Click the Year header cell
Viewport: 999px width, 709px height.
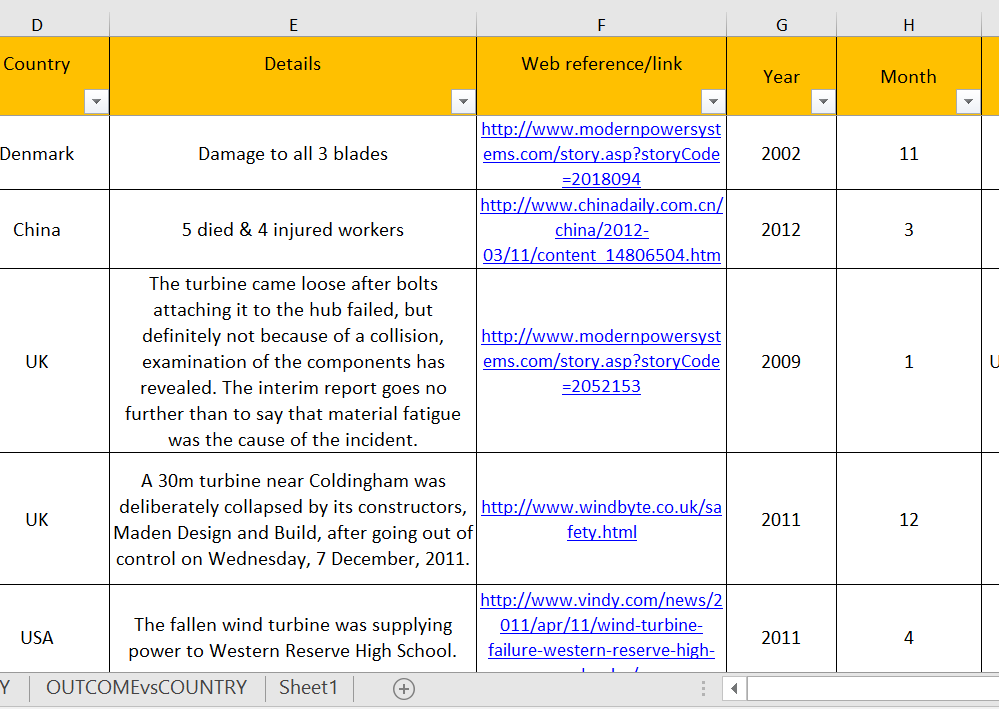(781, 76)
